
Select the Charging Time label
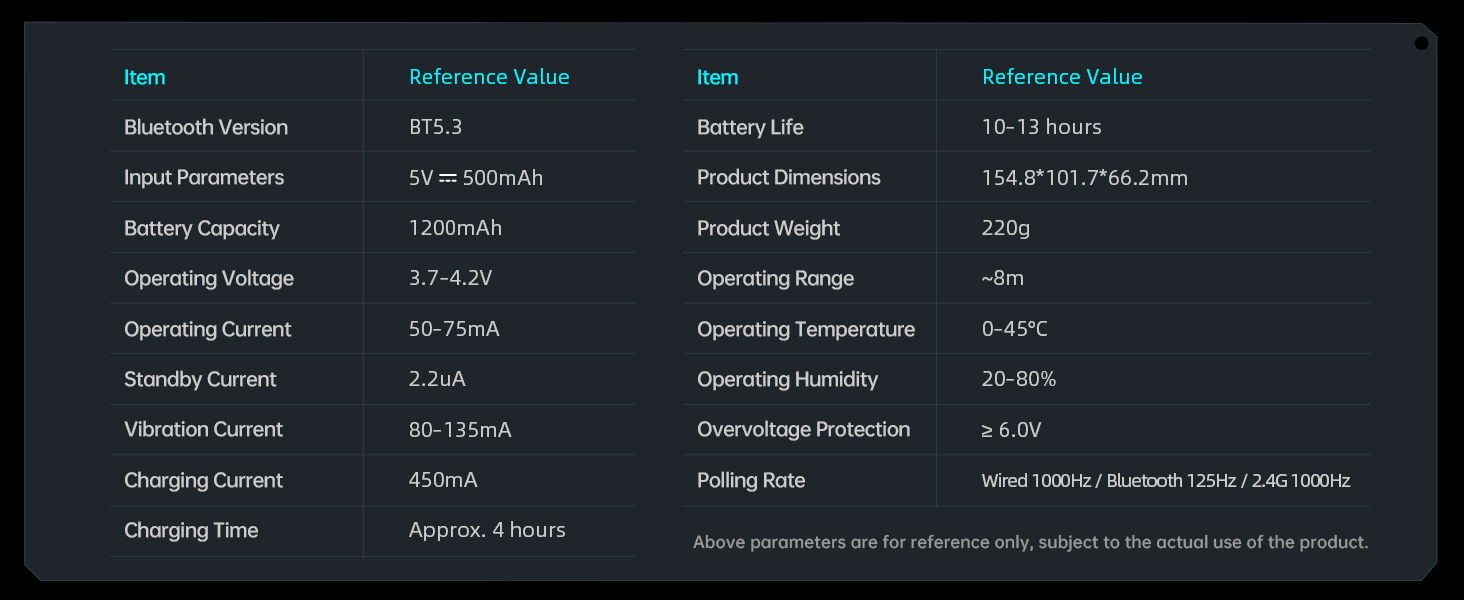191,530
